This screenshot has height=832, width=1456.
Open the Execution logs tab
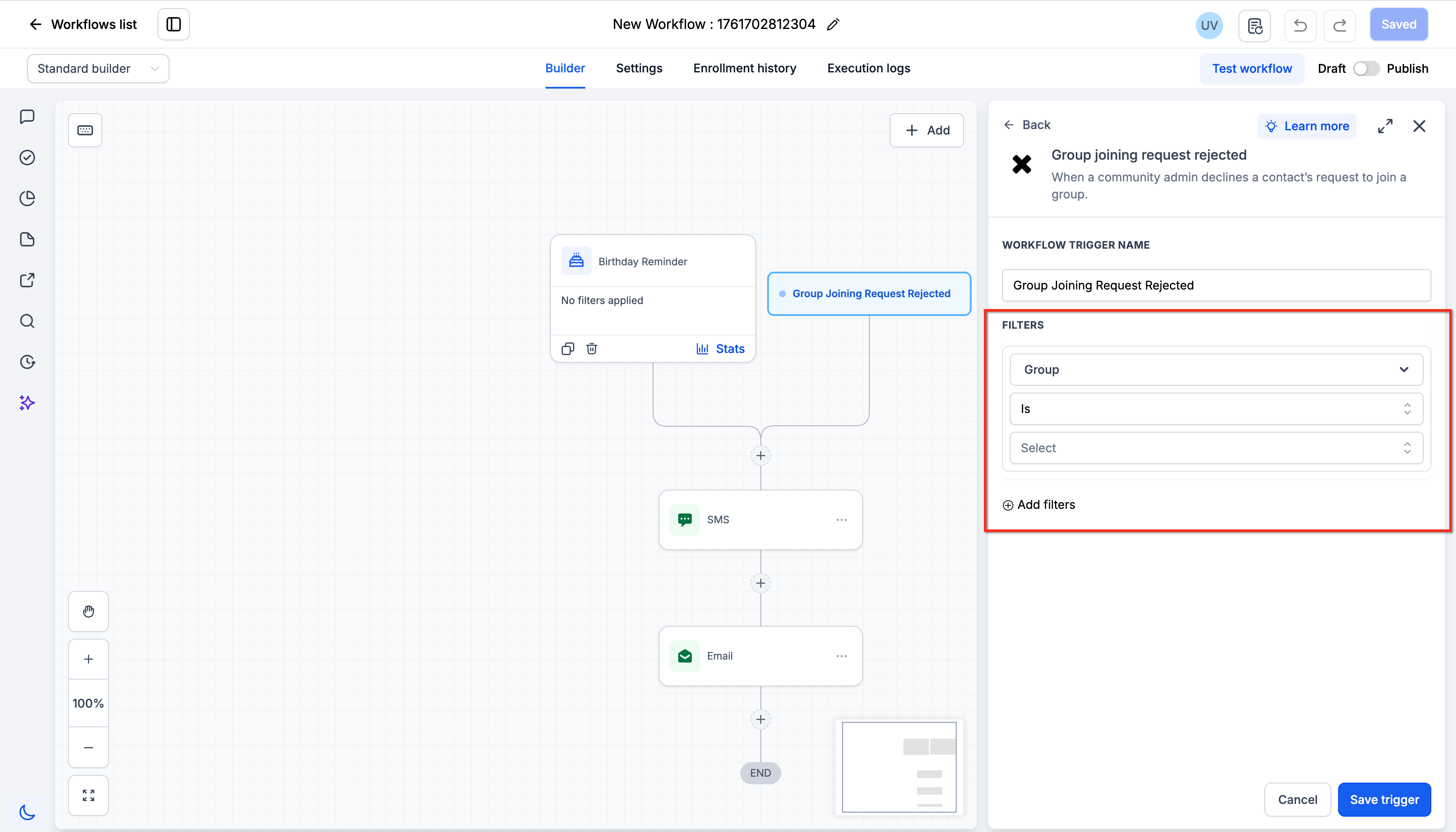coord(869,69)
